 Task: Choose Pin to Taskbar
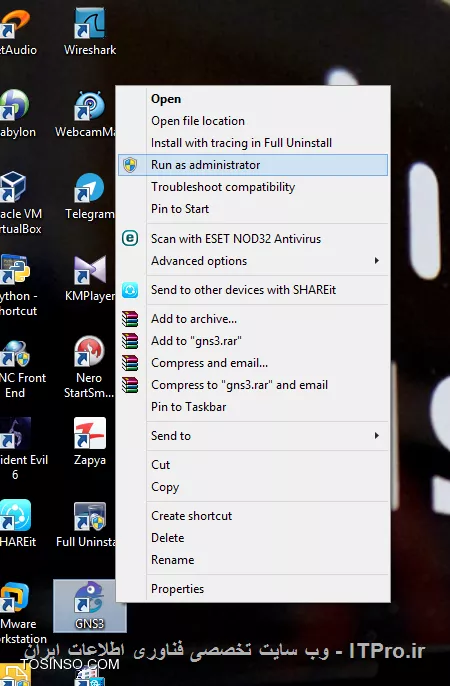253,407
